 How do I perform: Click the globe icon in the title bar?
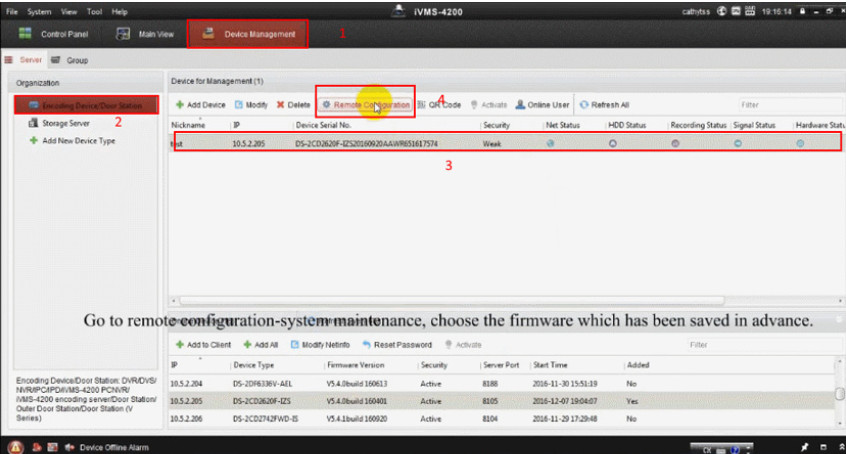click(721, 11)
